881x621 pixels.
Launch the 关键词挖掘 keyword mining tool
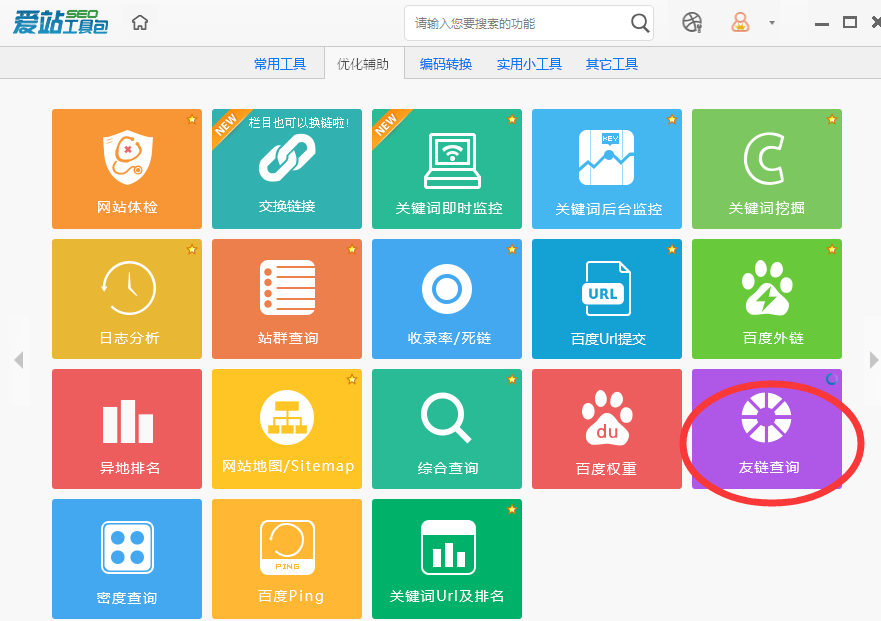[766, 168]
